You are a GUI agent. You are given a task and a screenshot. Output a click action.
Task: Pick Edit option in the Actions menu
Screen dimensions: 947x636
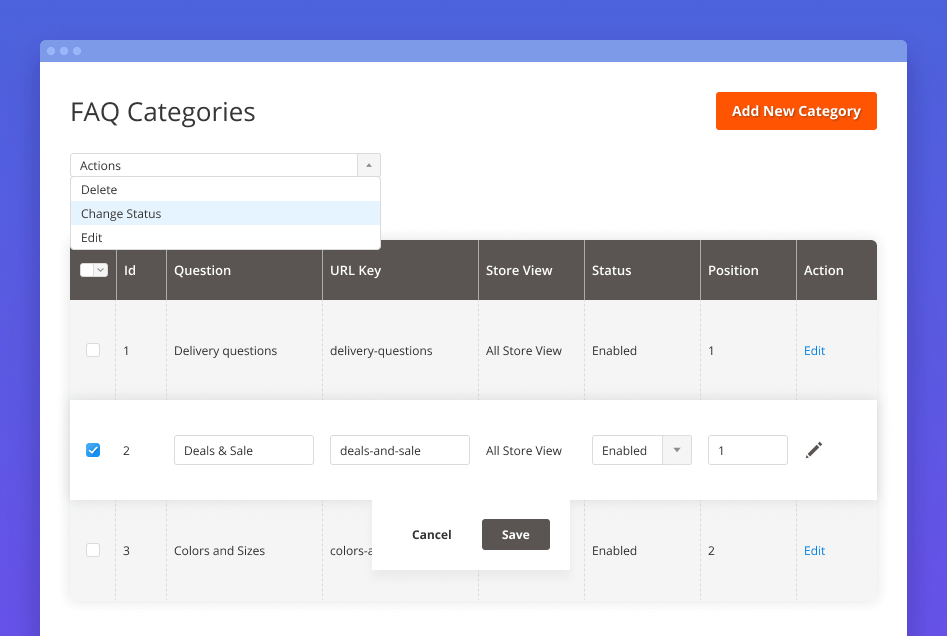(x=92, y=238)
